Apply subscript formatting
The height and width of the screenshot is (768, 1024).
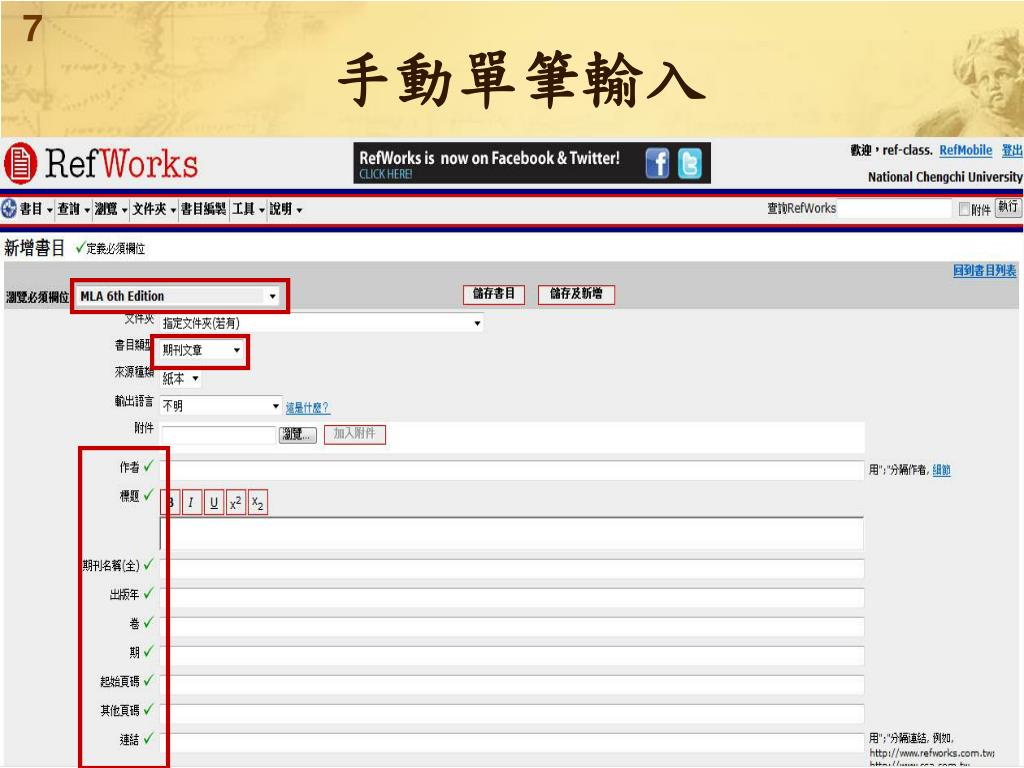pyautogui.click(x=258, y=502)
